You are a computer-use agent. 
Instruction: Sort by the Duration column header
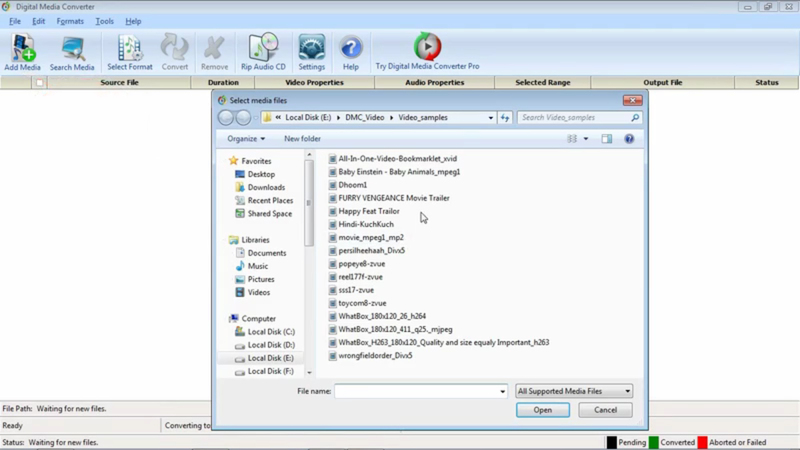click(x=223, y=83)
